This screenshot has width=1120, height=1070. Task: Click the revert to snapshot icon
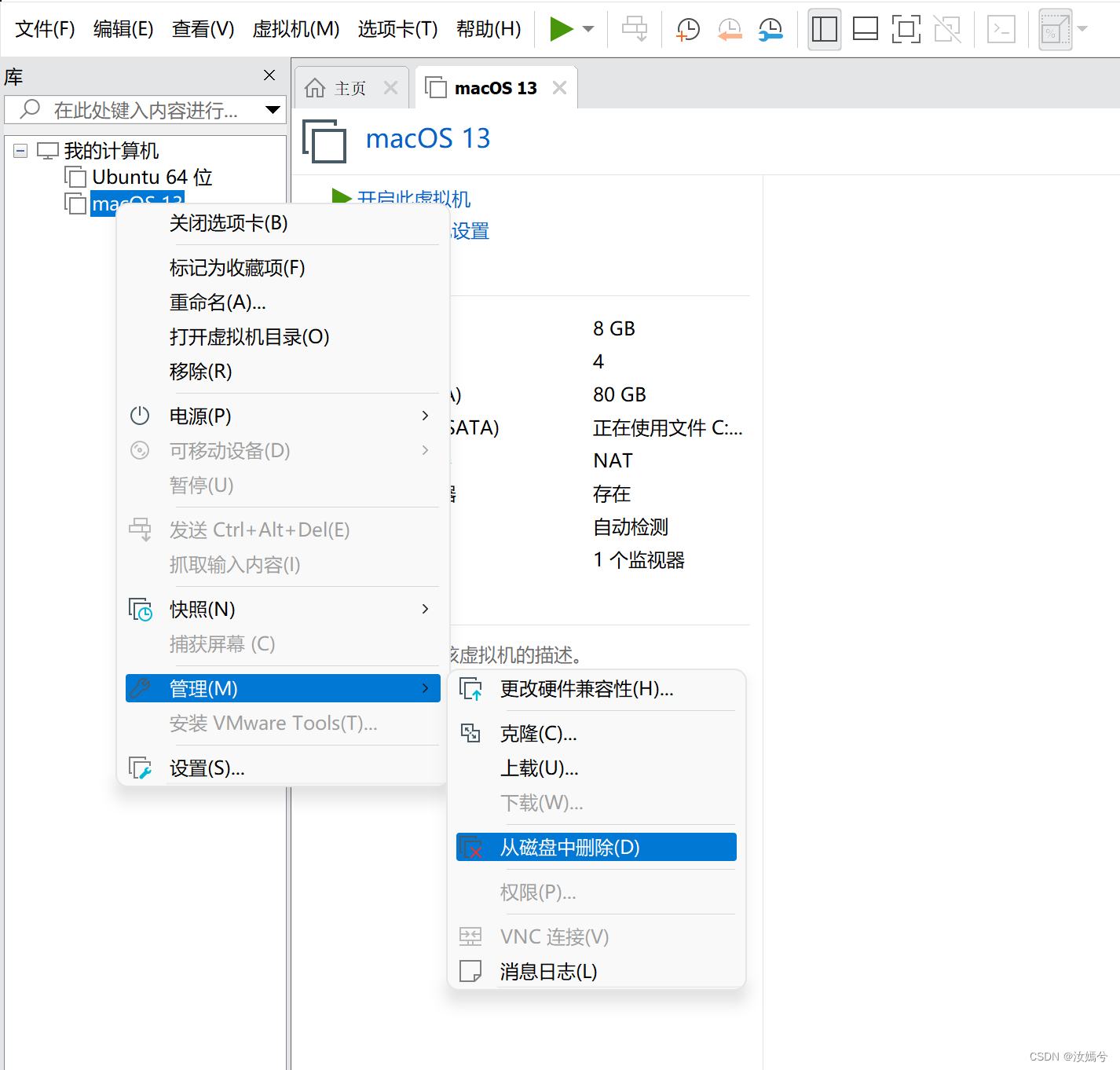pos(730,29)
